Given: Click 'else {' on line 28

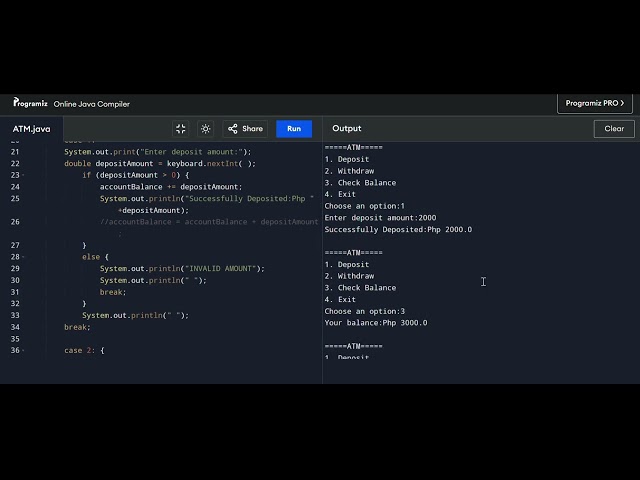Looking at the screenshot, I should coord(95,257).
